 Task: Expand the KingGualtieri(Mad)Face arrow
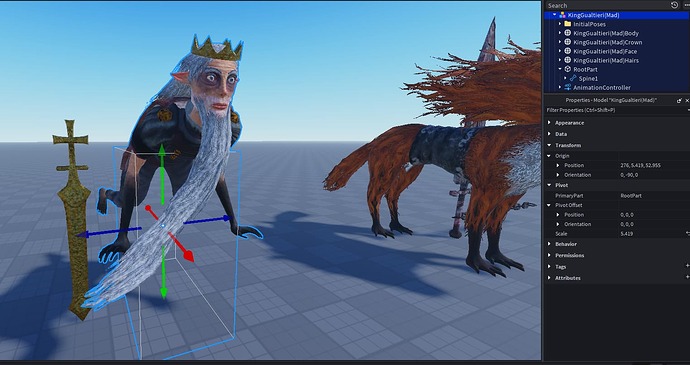[x=560, y=51]
